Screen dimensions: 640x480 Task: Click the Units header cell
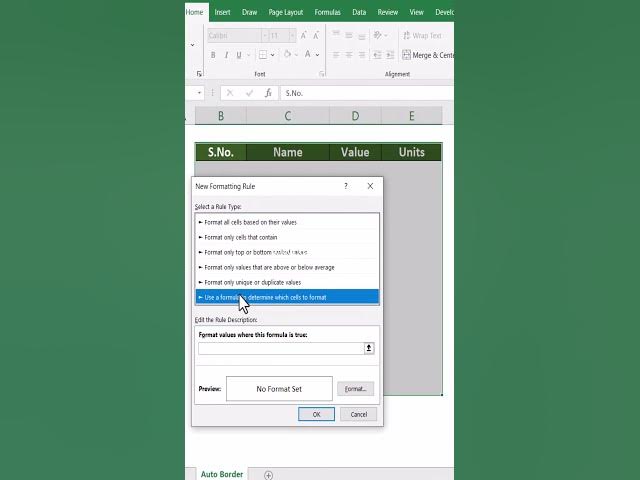tap(411, 152)
